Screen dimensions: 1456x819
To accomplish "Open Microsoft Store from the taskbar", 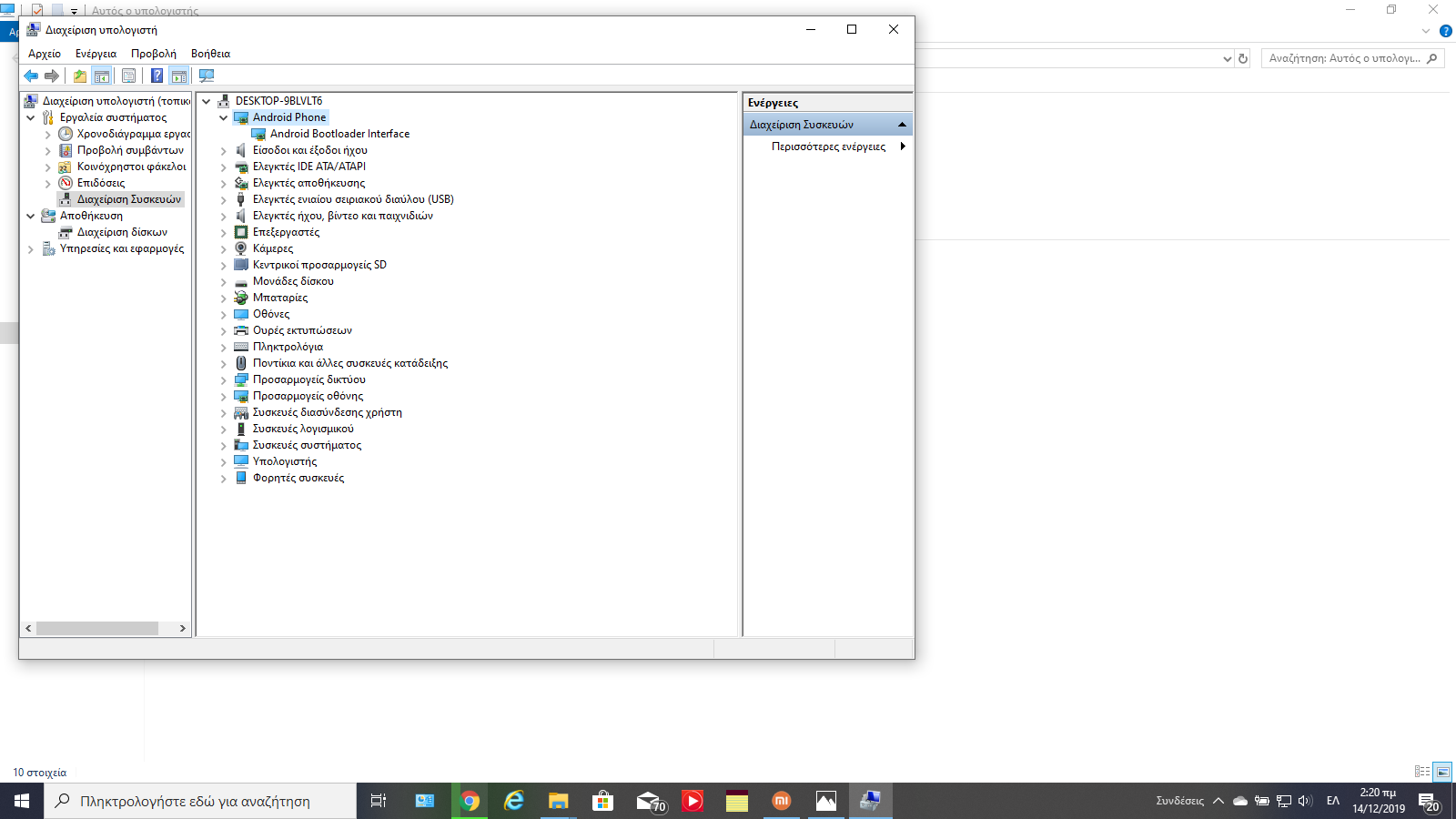I will [602, 801].
